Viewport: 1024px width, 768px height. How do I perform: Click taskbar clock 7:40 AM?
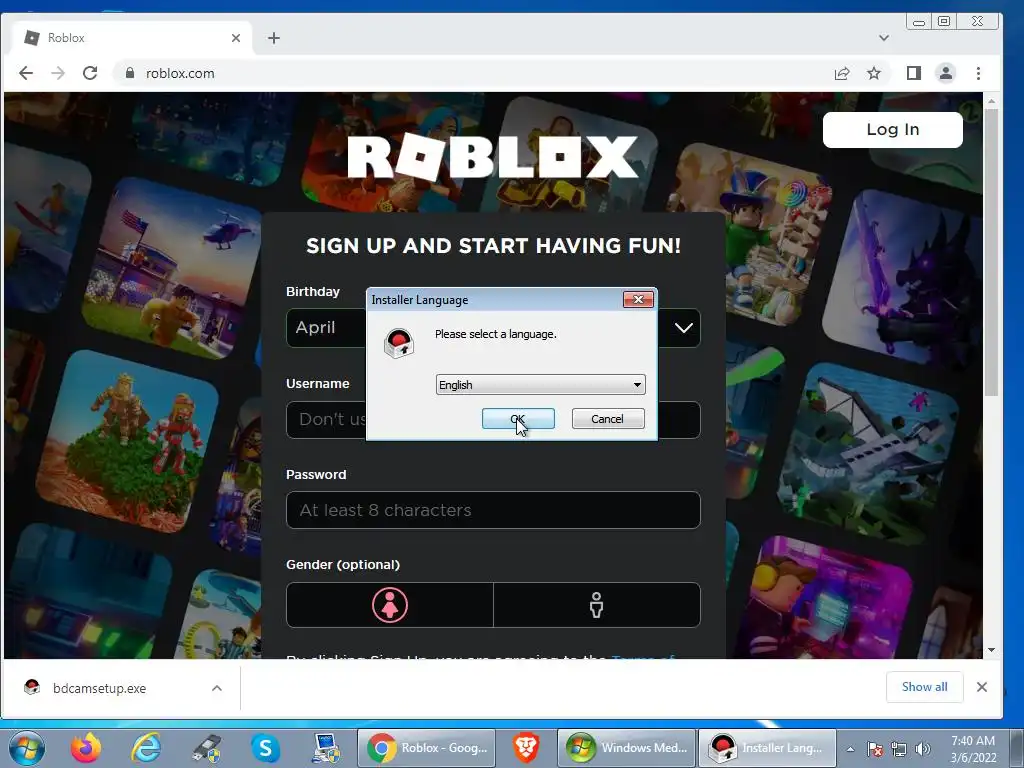[972, 749]
